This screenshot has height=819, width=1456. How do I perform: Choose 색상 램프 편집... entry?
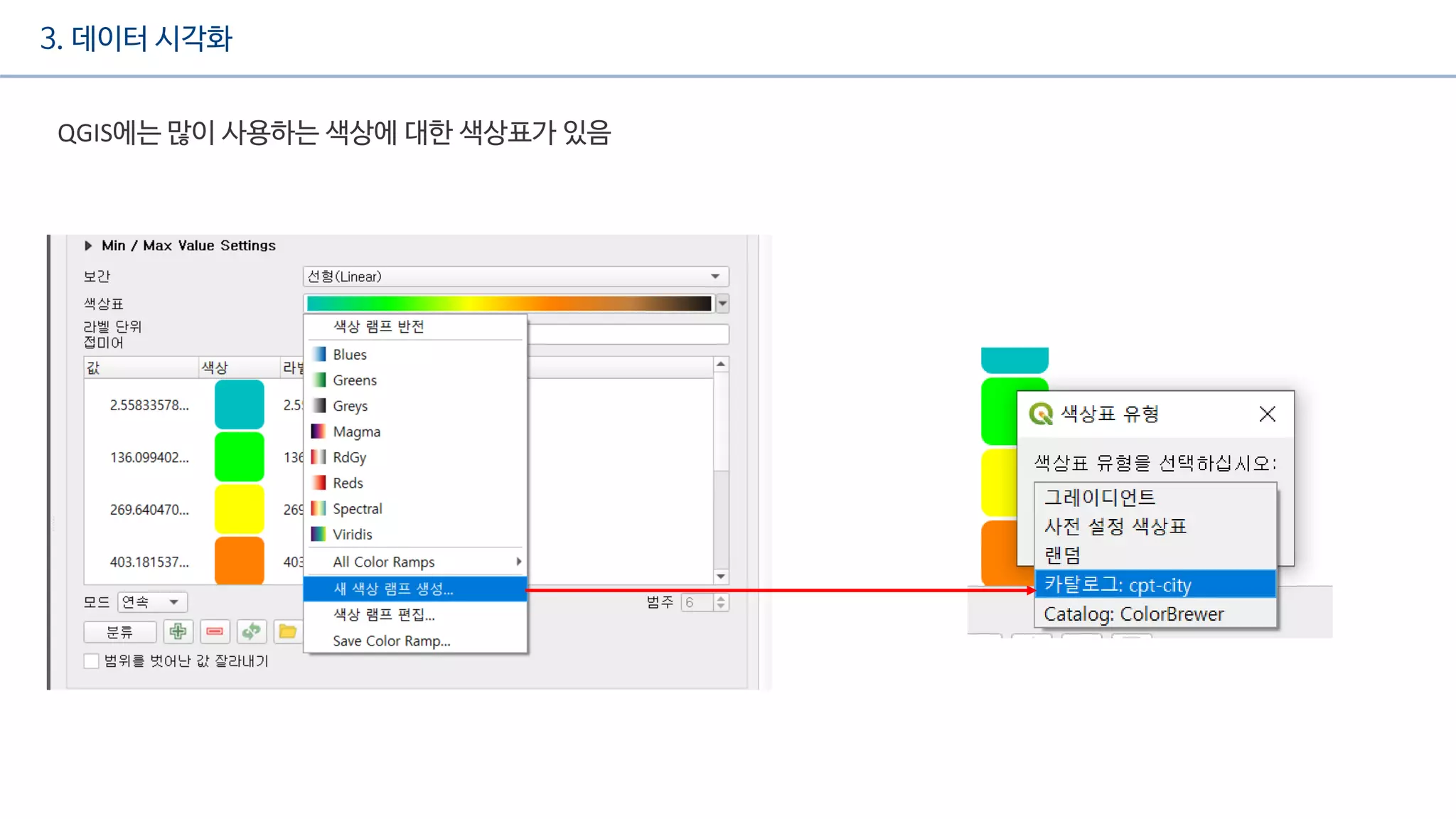(x=415, y=614)
